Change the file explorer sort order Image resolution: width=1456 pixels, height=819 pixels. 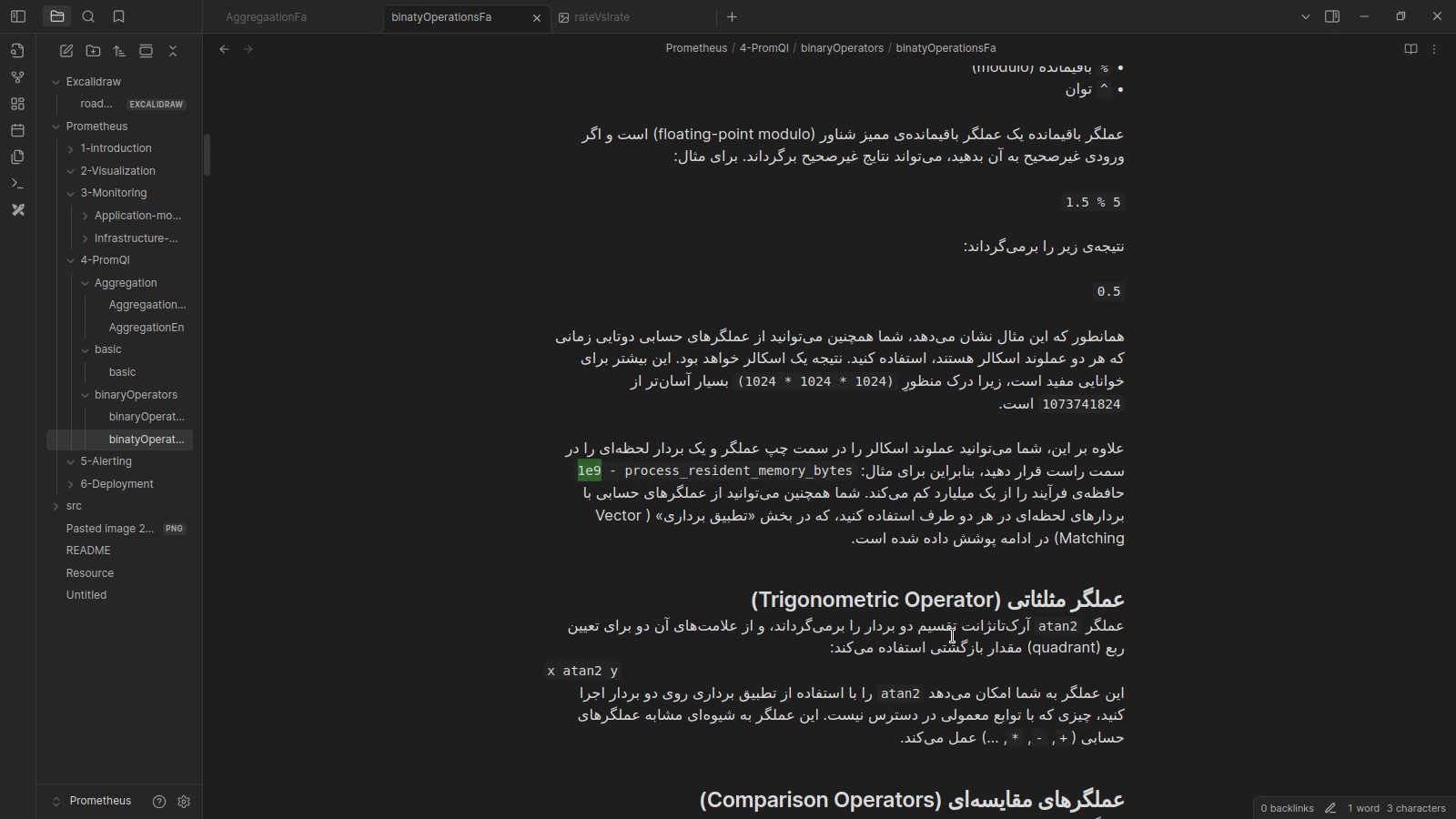(x=119, y=51)
